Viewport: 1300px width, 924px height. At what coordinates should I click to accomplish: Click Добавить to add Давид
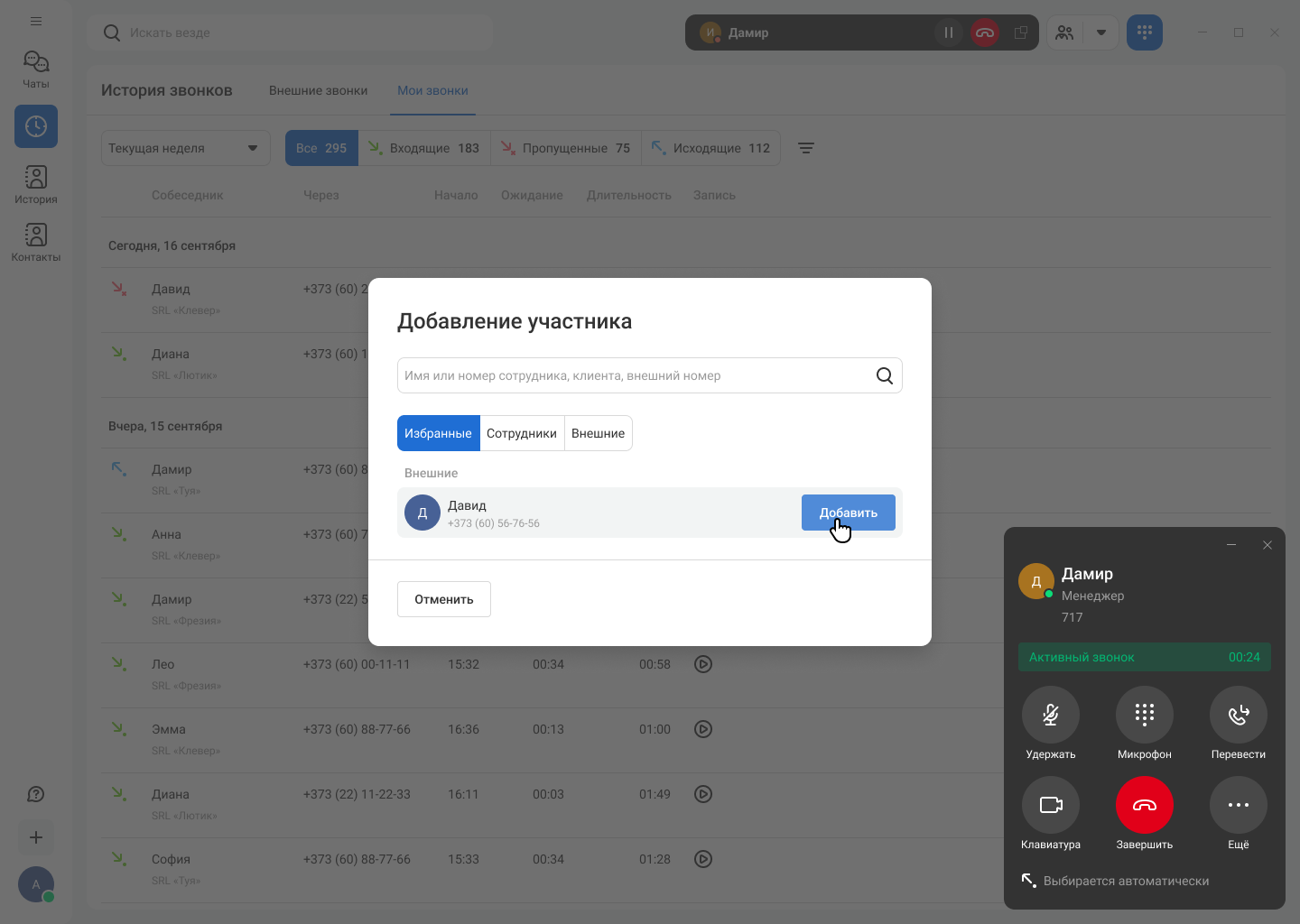click(x=848, y=513)
